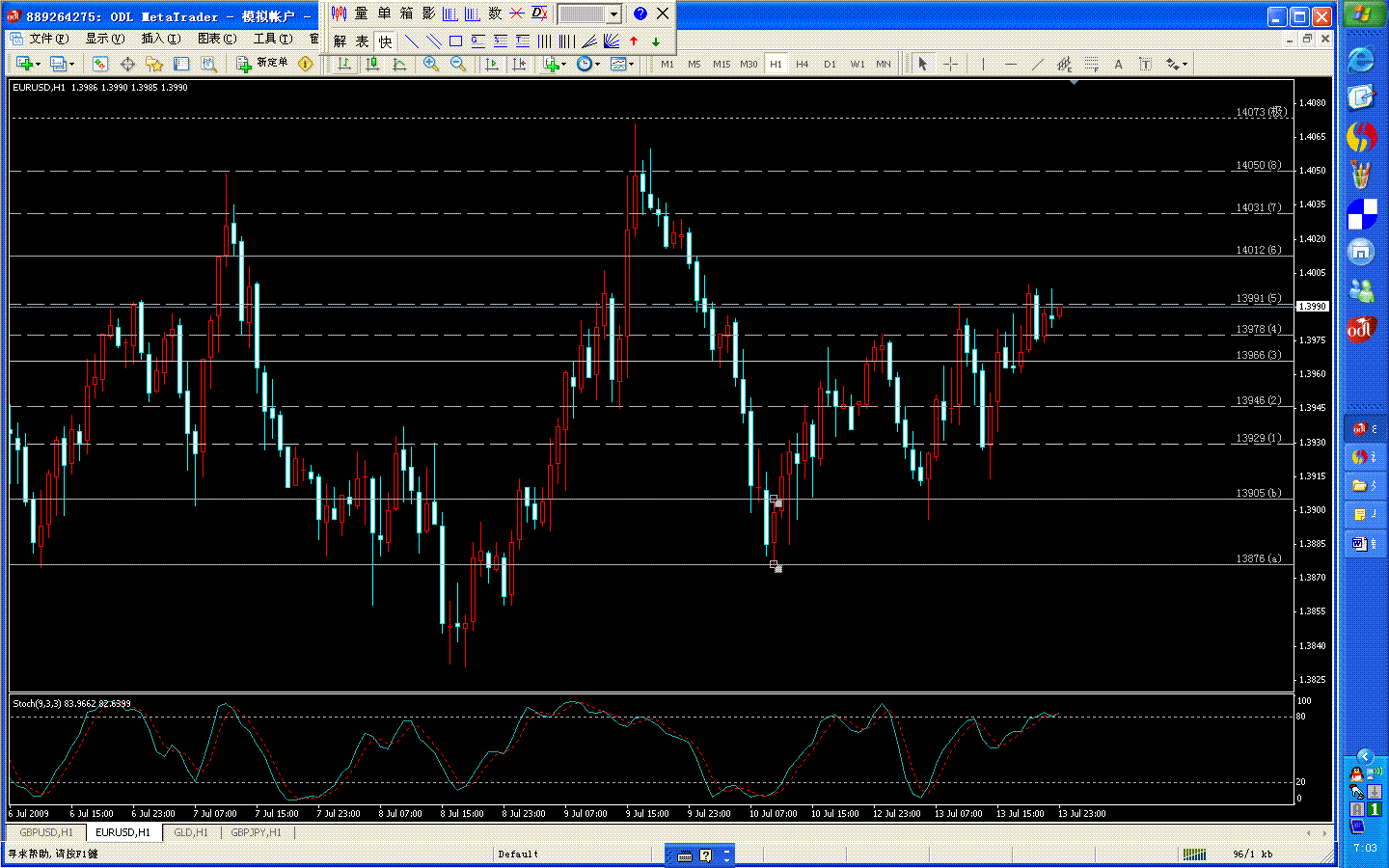Click the 新定单 new order button
Screen dimensions: 1389x868
(262, 64)
